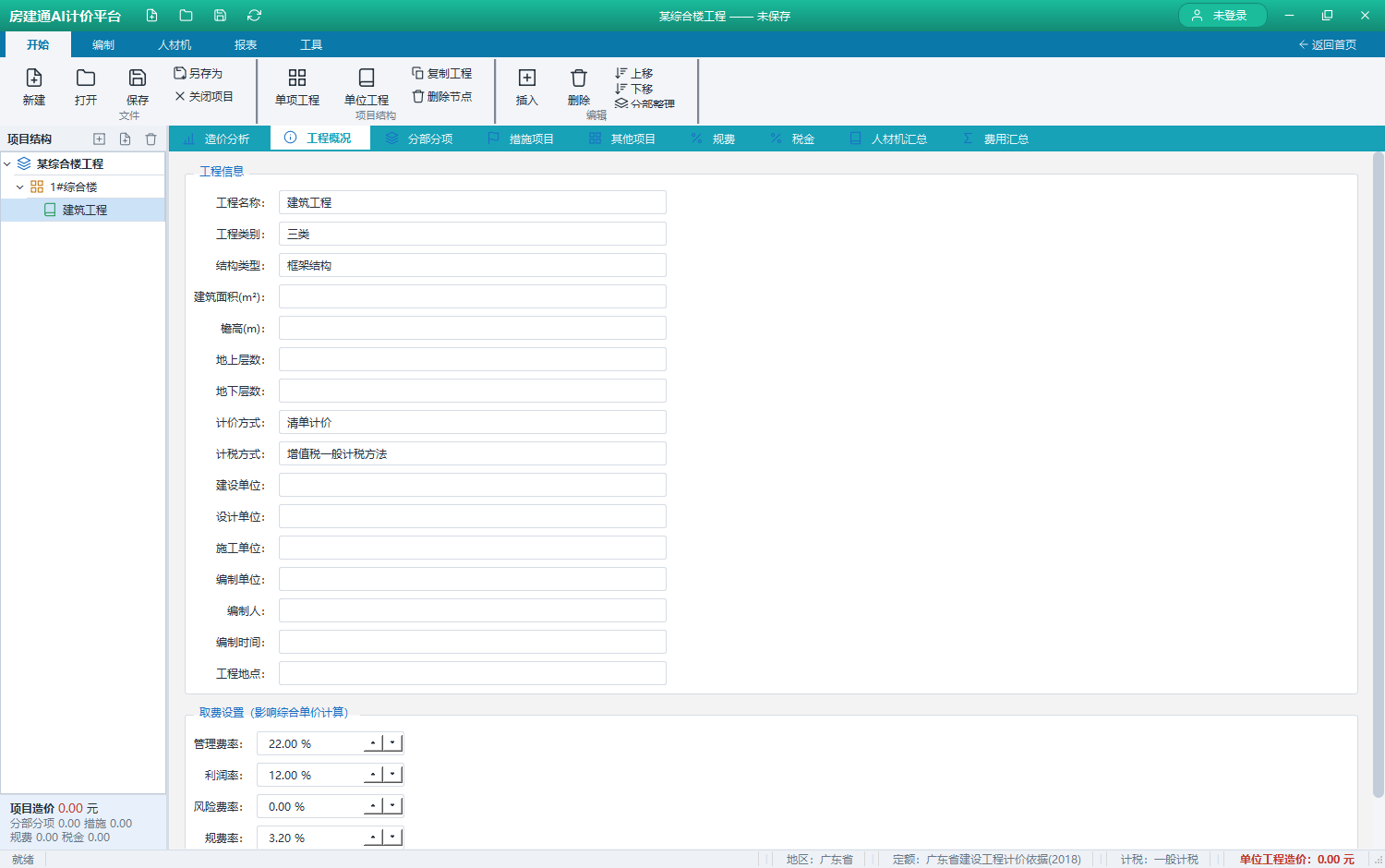1385x868 pixels.
Task: Switch to the 编制 ribbon tab
Action: point(103,44)
